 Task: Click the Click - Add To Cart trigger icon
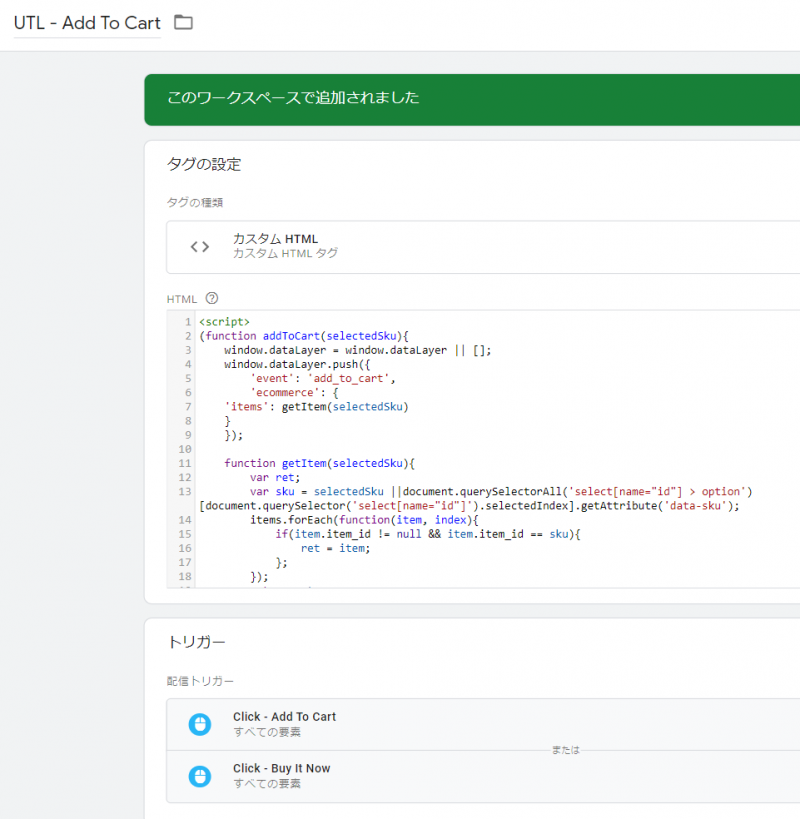pos(199,724)
